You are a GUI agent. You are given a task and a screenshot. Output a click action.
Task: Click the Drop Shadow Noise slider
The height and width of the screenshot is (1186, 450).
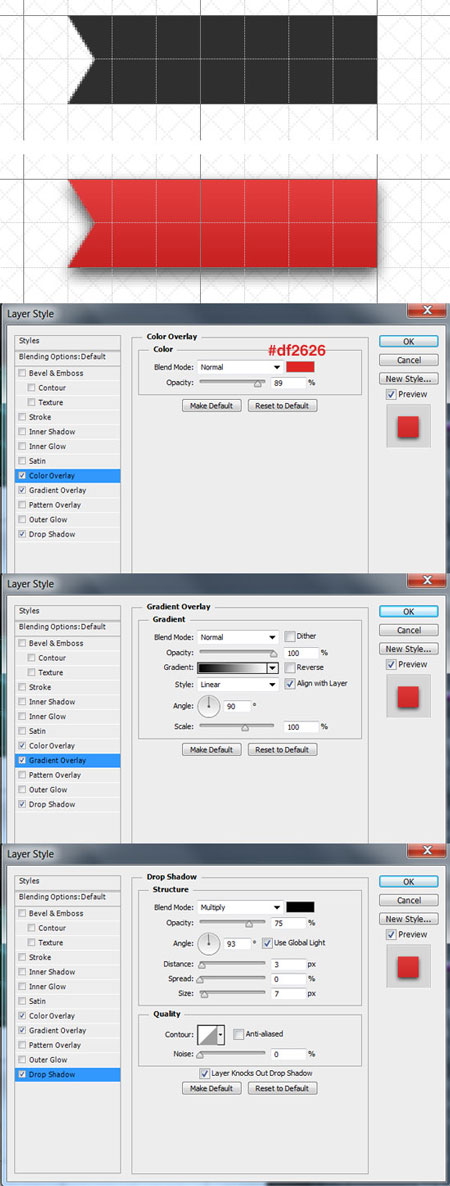tap(231, 1054)
